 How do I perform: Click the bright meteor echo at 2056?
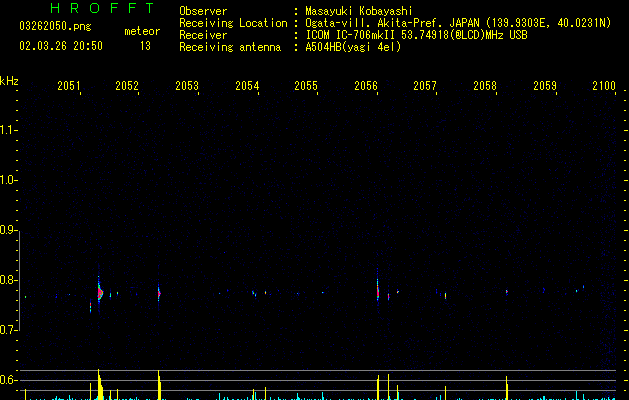click(378, 292)
